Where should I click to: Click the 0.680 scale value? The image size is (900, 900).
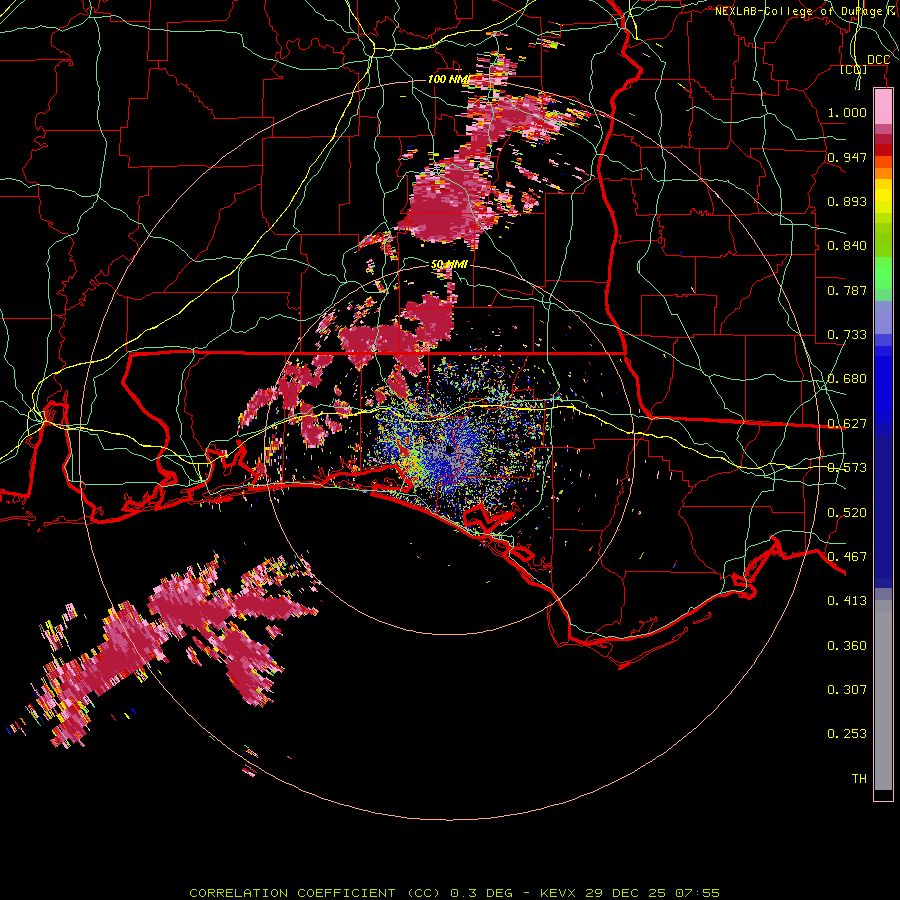tap(847, 379)
